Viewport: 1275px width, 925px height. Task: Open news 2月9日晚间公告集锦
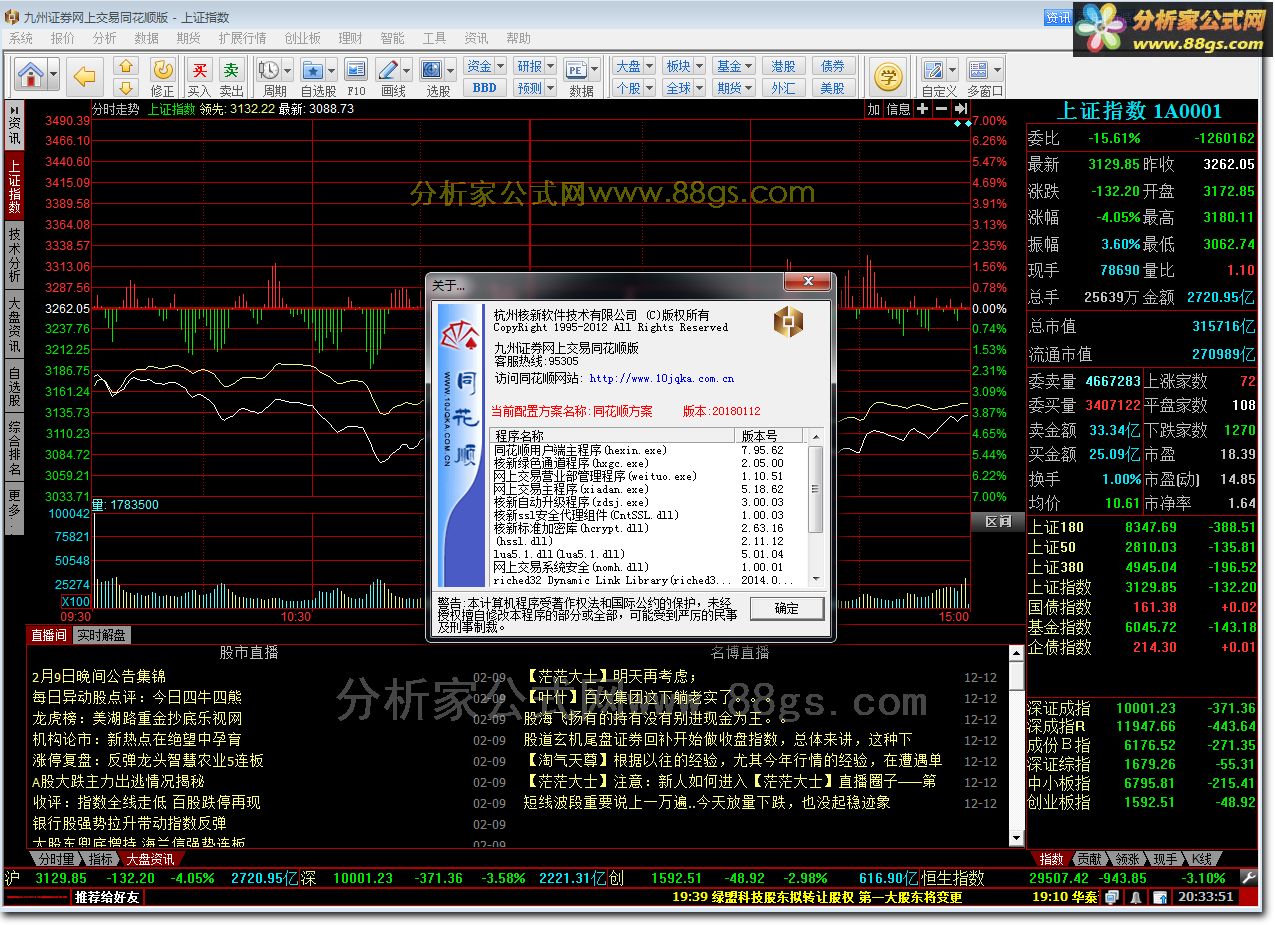point(98,676)
